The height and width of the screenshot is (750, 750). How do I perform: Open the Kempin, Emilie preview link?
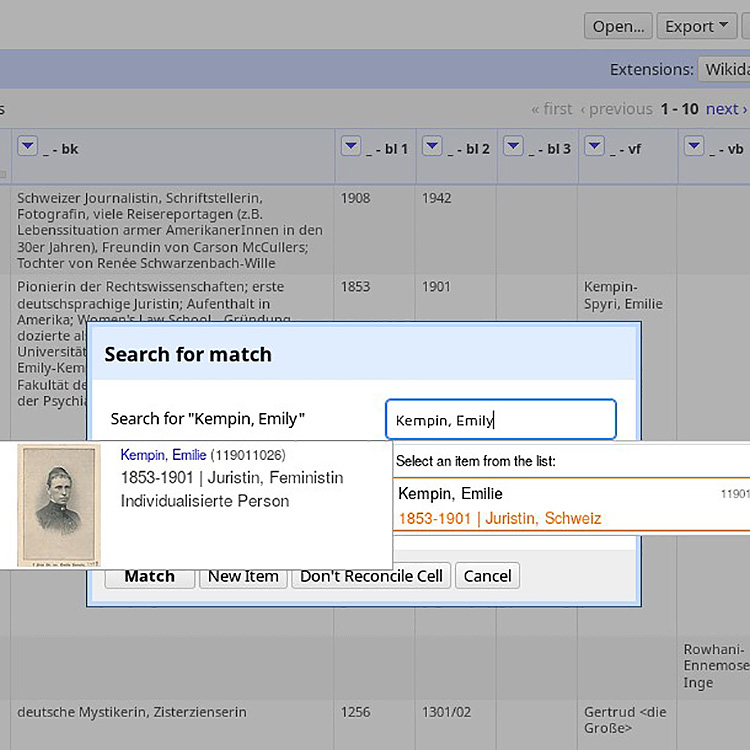coord(163,455)
